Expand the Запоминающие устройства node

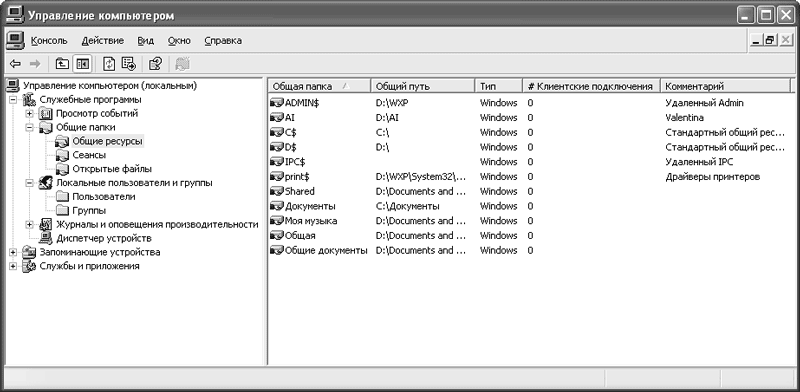point(13,252)
